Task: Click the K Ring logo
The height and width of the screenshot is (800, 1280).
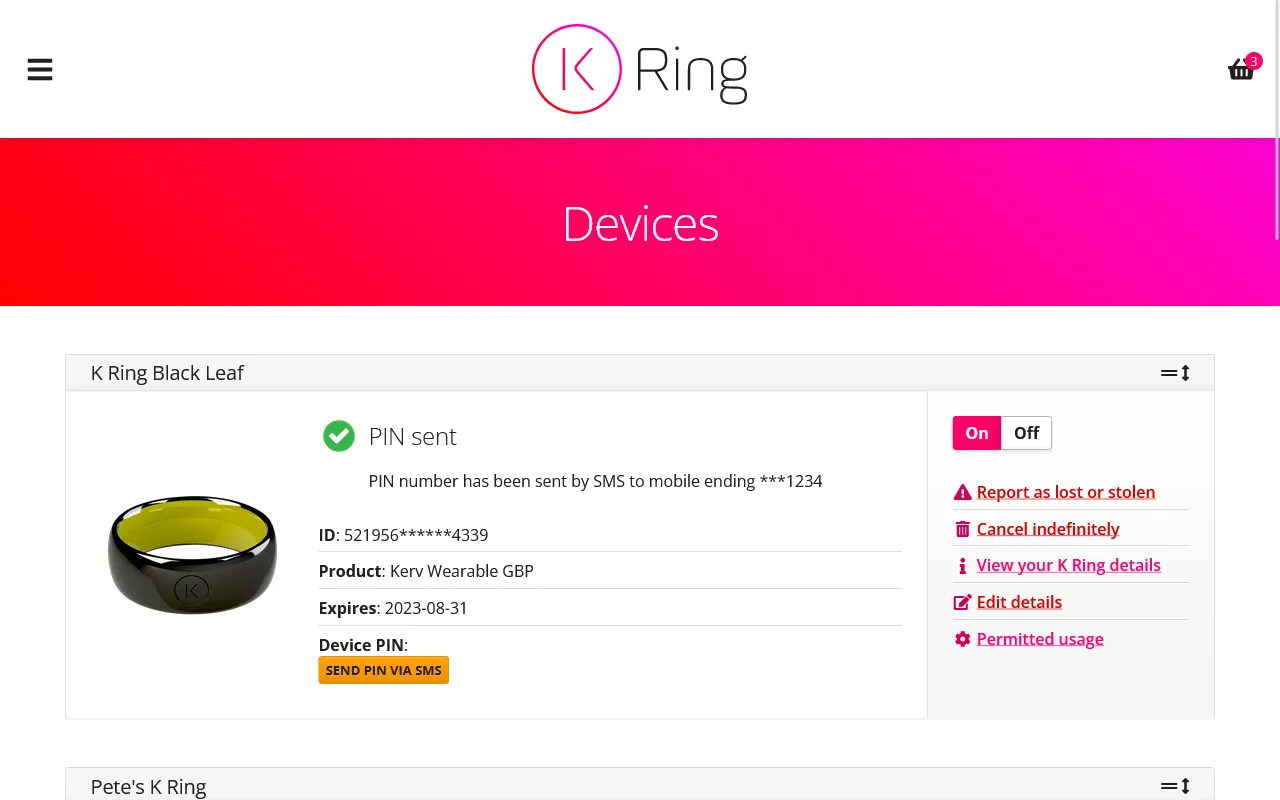Action: tap(640, 69)
